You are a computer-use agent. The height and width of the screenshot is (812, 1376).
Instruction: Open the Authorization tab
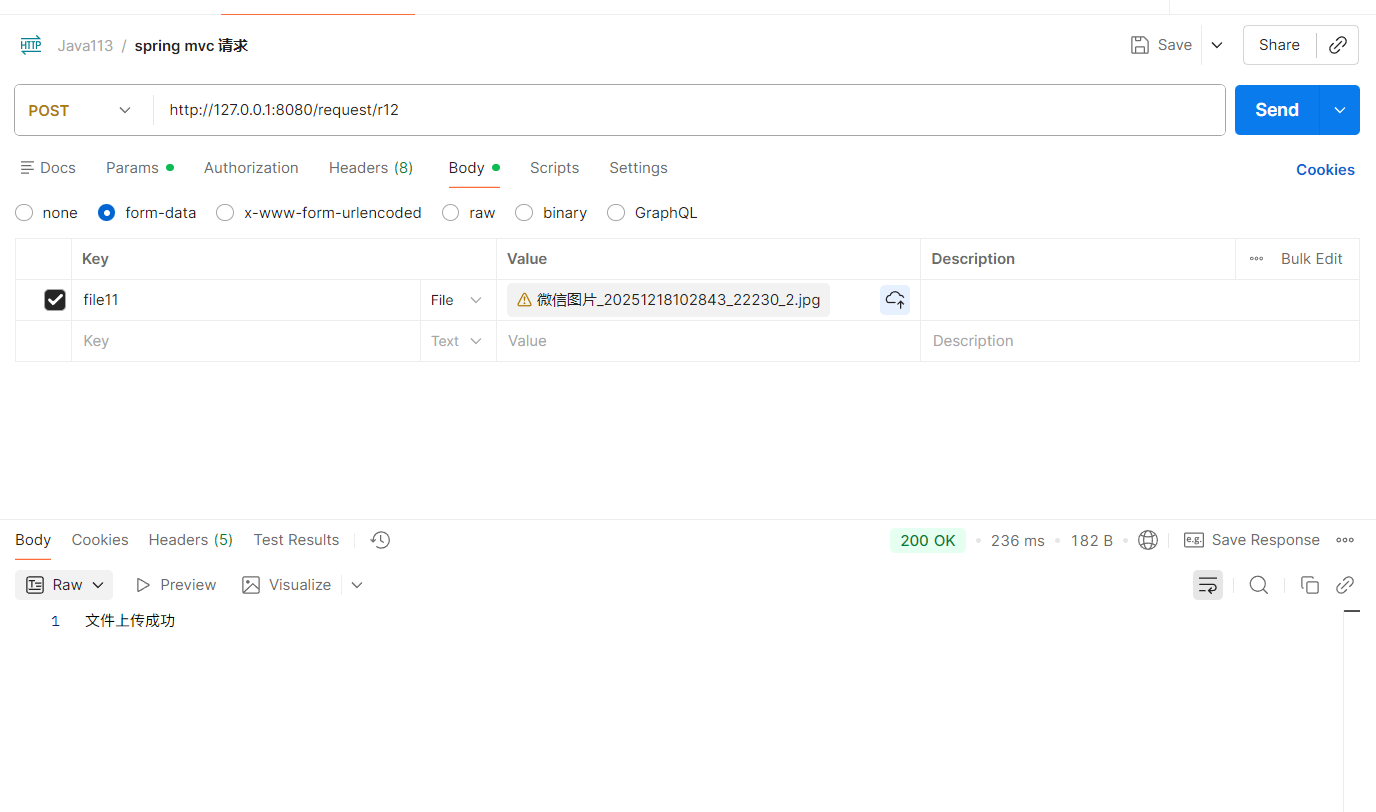point(251,168)
